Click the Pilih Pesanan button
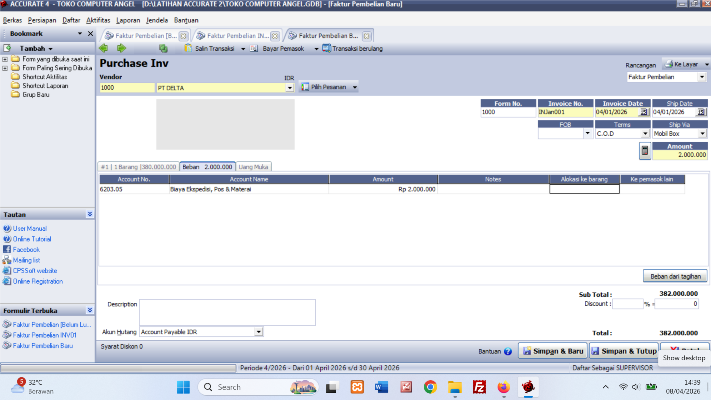Image resolution: width=711 pixels, height=400 pixels. pos(324,87)
